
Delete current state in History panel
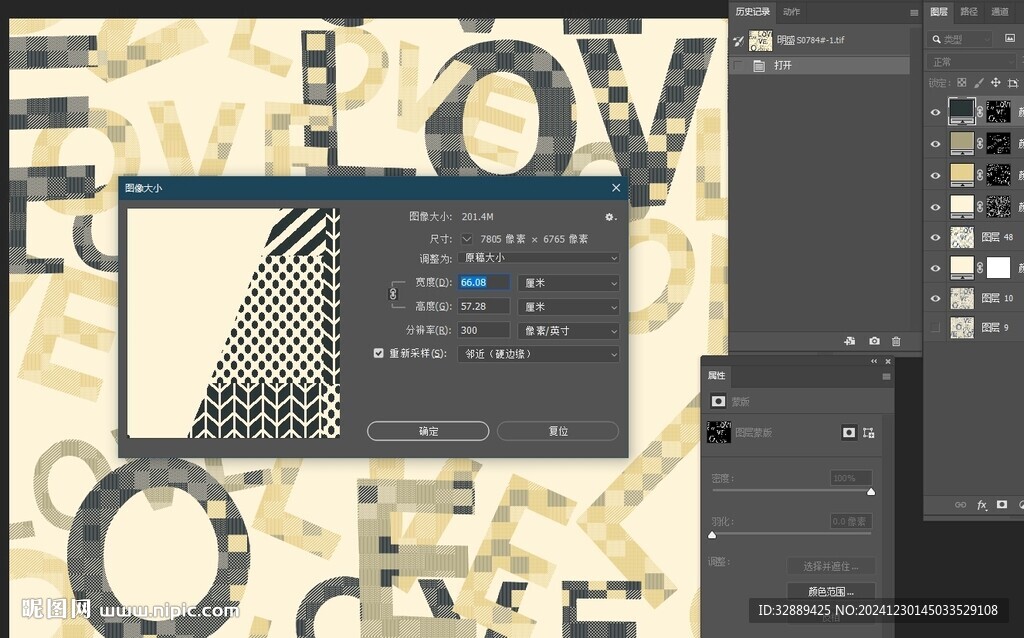(896, 341)
